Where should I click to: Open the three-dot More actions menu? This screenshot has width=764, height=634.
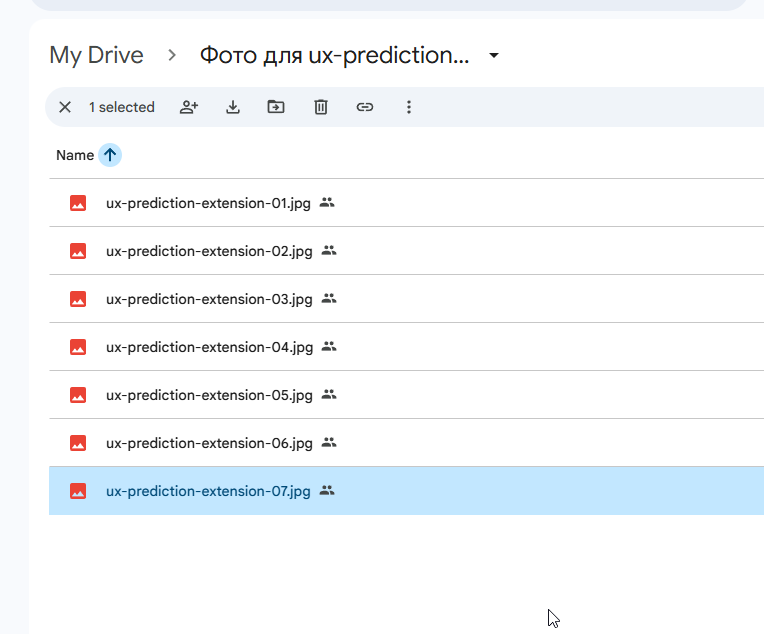coord(409,107)
